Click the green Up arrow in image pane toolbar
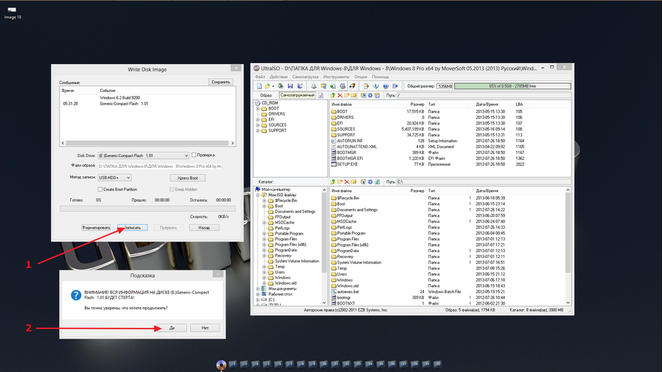662x372 pixels. point(333,95)
